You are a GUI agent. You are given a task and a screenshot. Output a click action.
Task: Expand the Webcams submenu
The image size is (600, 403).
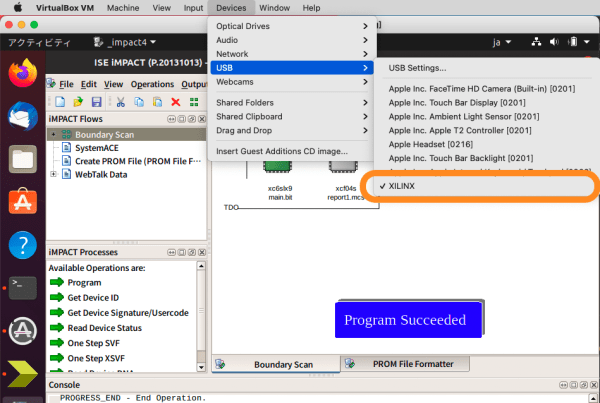click(292, 82)
